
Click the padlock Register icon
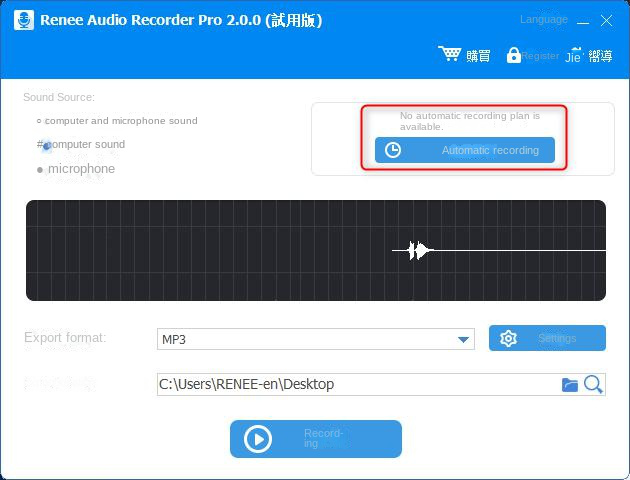(513, 55)
